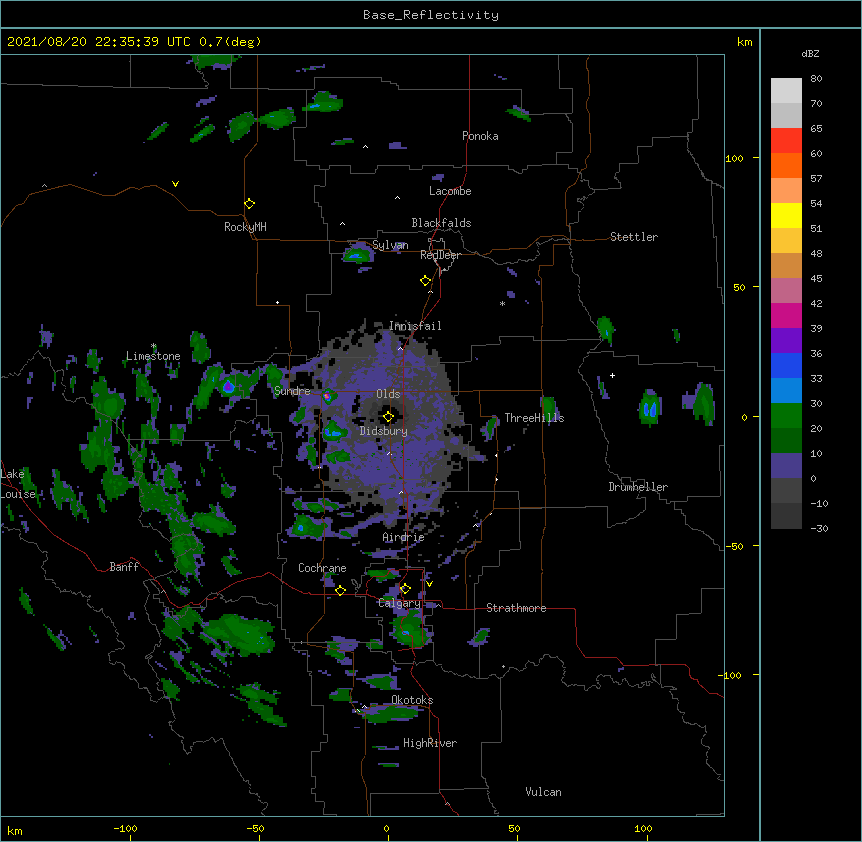Click the Okotoks label

[412, 700]
